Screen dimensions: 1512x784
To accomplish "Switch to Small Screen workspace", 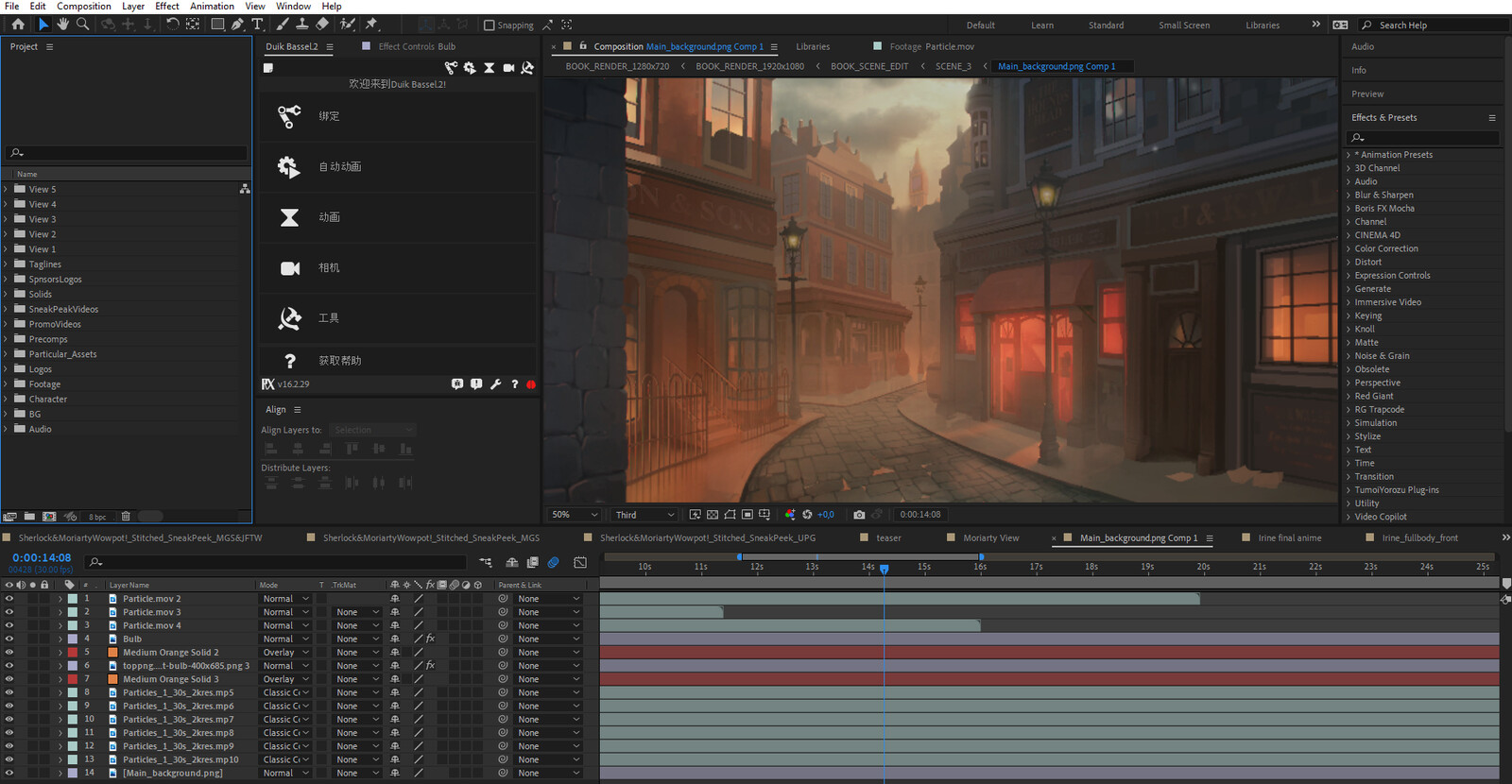I will (1184, 26).
